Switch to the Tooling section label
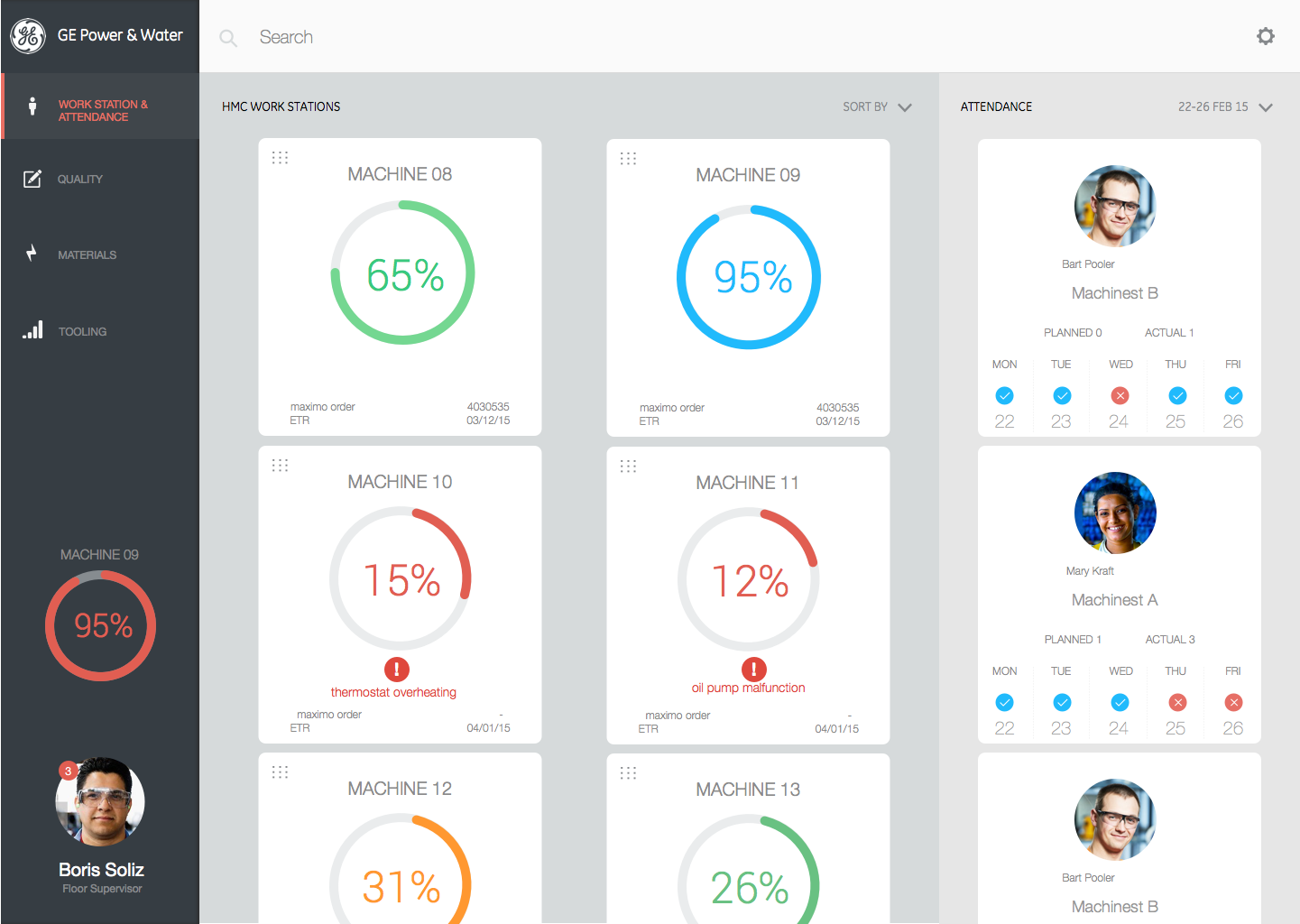The image size is (1300, 924). [82, 332]
